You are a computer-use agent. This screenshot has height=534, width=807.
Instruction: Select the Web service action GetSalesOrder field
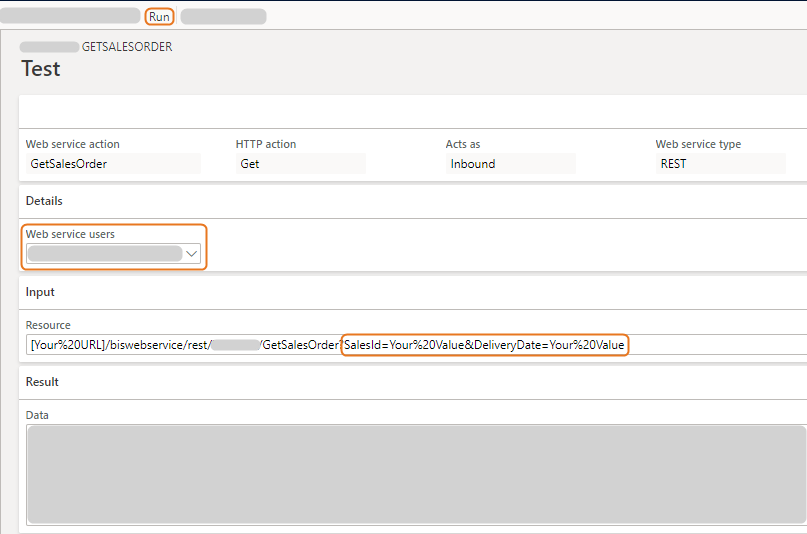113,164
